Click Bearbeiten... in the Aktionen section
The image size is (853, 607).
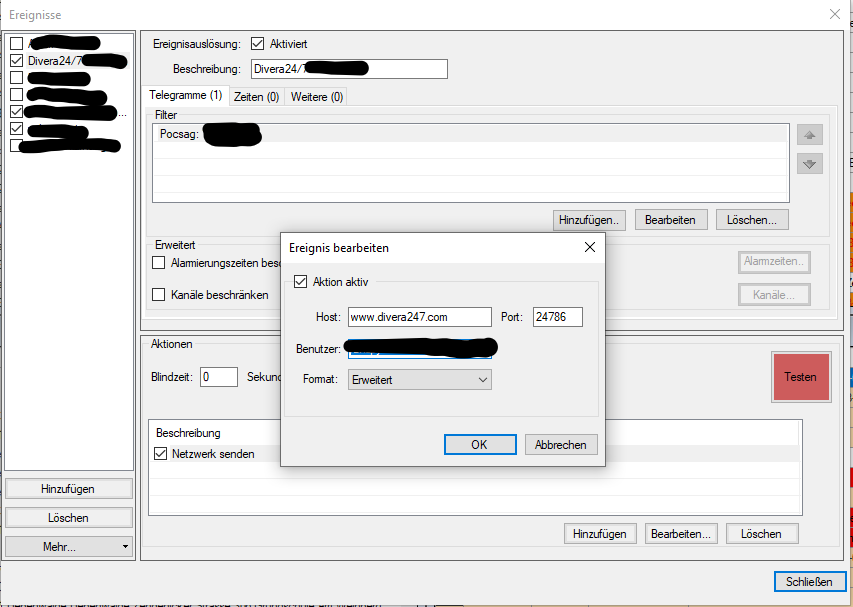point(681,534)
